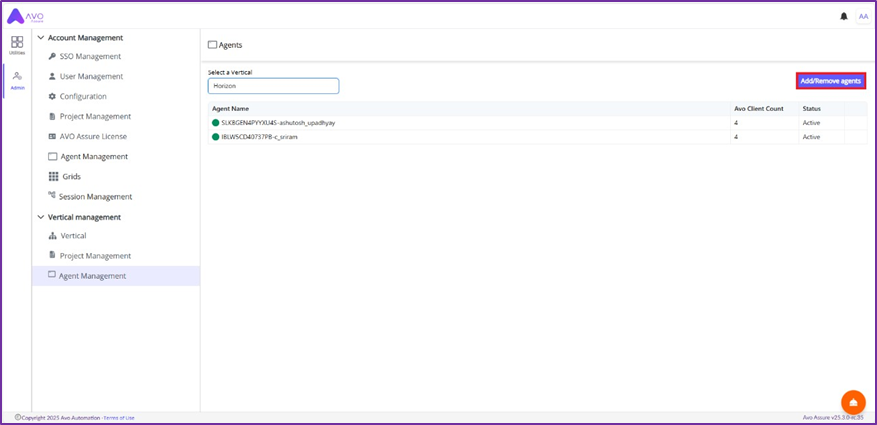Open the Select a Vertical dropdown
This screenshot has height=425, width=877.
coord(273,86)
